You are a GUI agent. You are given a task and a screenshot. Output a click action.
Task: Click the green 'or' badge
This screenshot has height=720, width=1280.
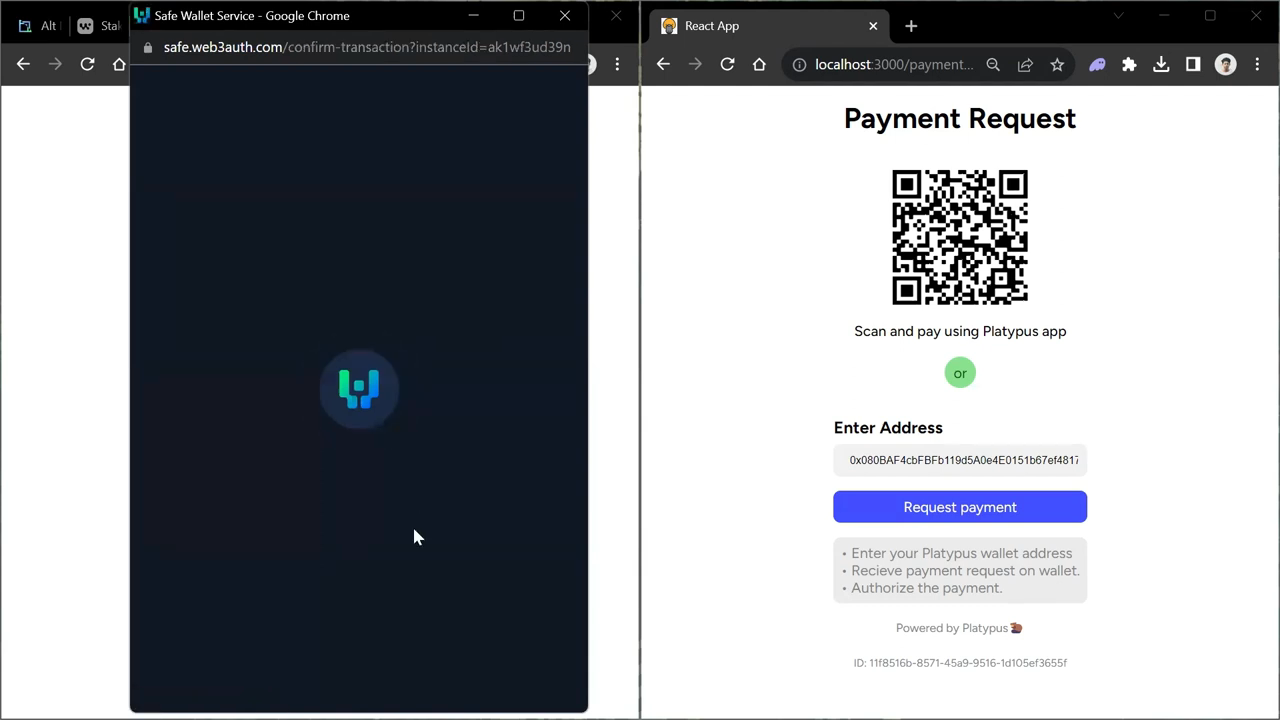[960, 373]
